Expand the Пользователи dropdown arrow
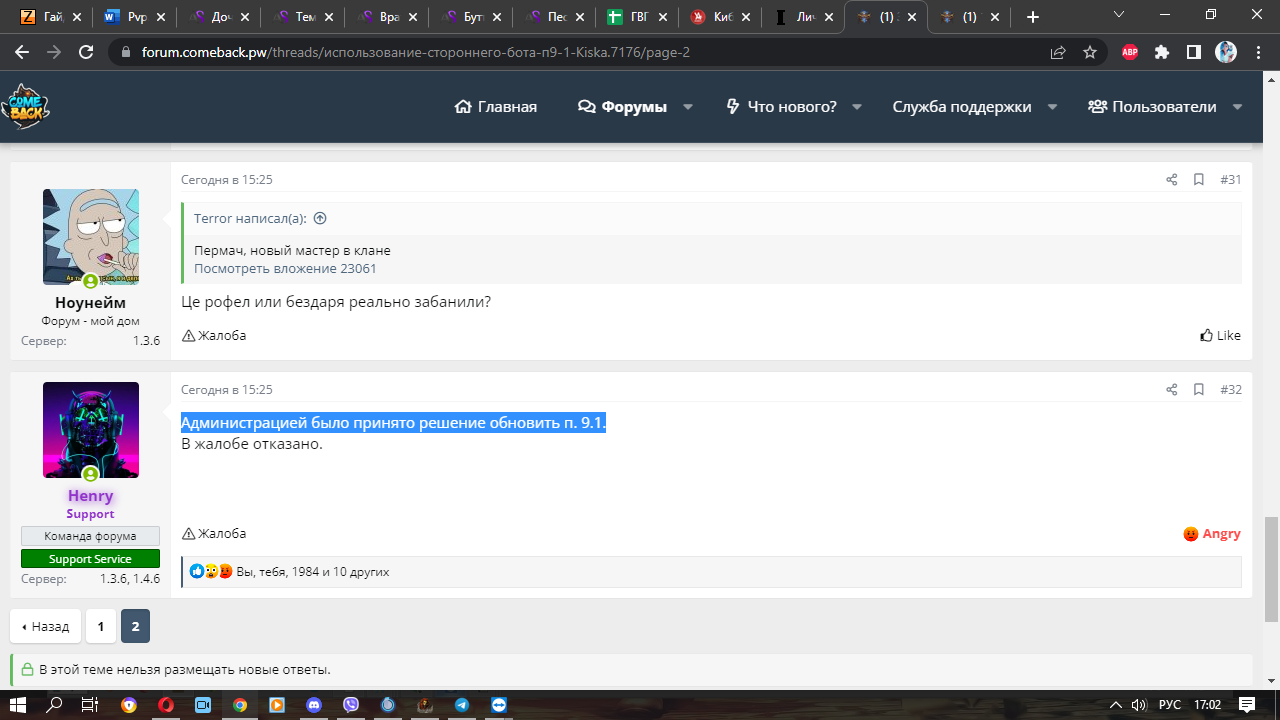The height and width of the screenshot is (720, 1280). coord(1237,107)
